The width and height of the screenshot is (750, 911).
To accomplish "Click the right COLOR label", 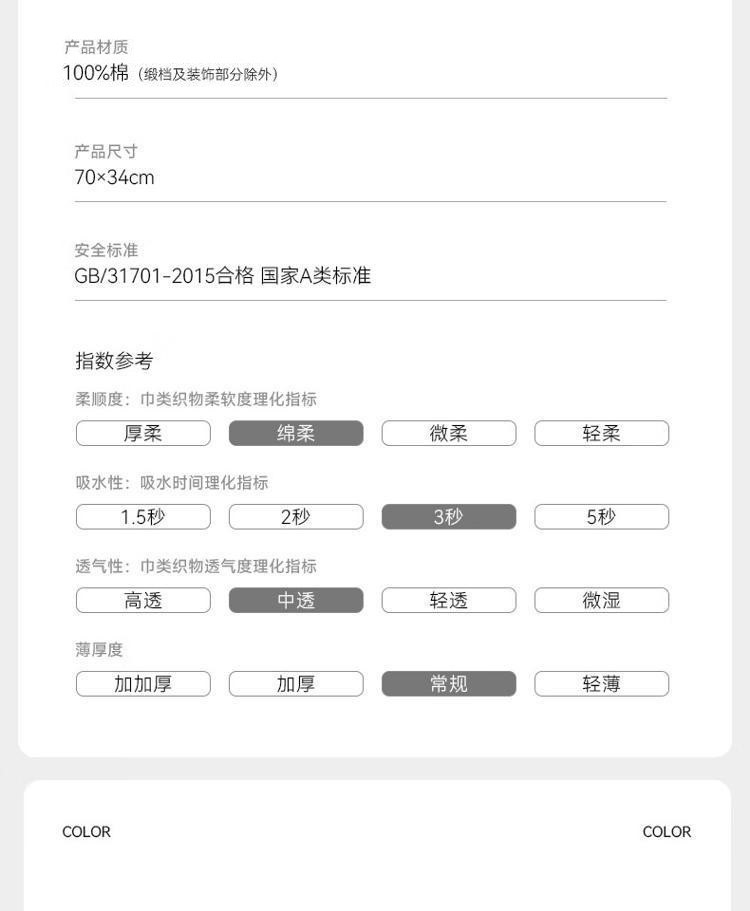I will tap(667, 832).
